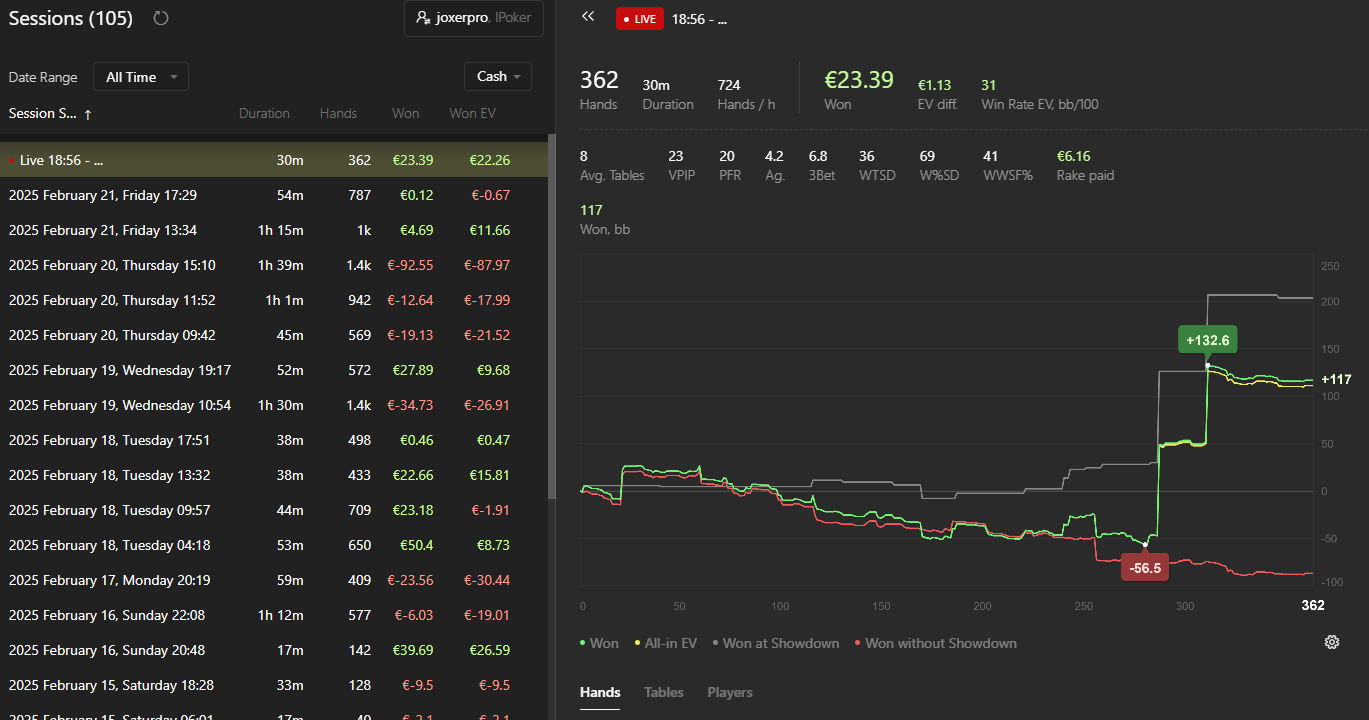Toggle the All-in EV line in legend
This screenshot has width=1369, height=720.
pyautogui.click(x=666, y=643)
